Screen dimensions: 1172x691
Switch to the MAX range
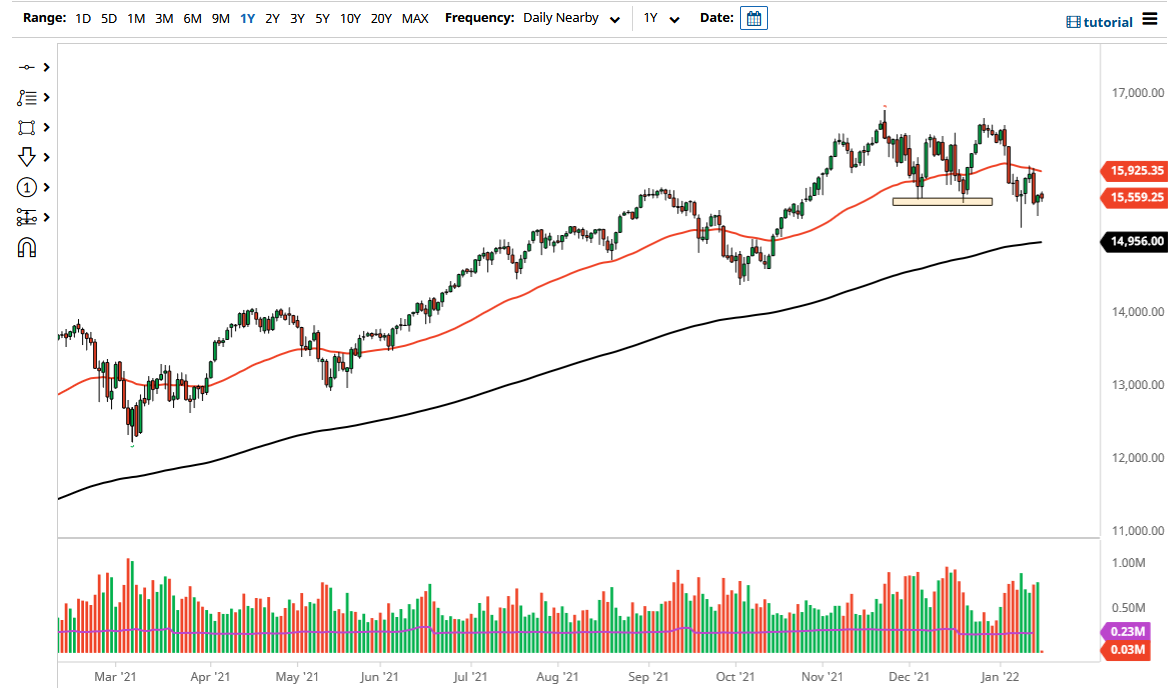[415, 18]
